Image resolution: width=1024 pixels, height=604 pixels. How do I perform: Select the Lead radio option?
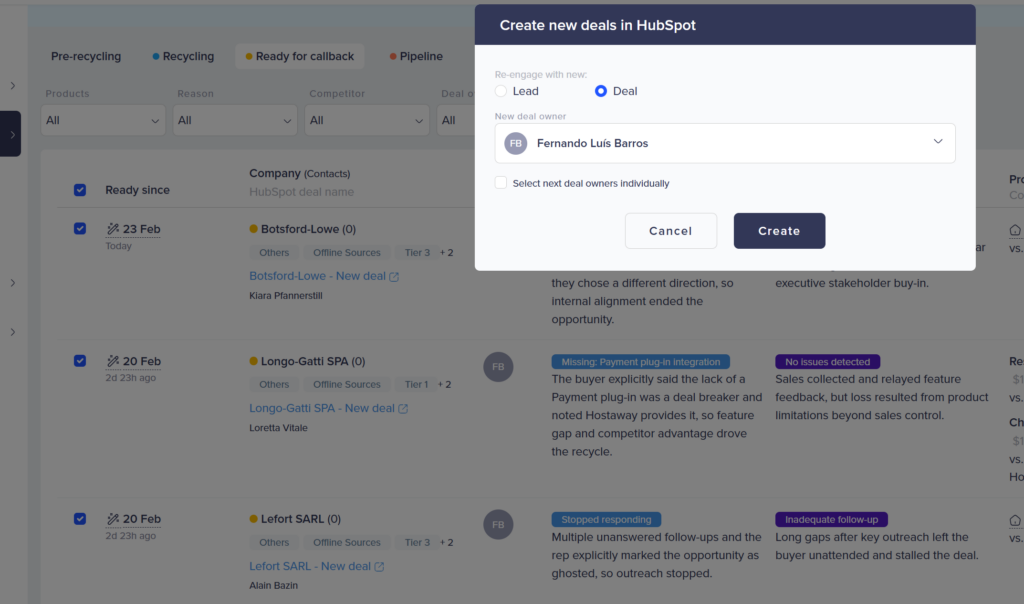[x=501, y=91]
